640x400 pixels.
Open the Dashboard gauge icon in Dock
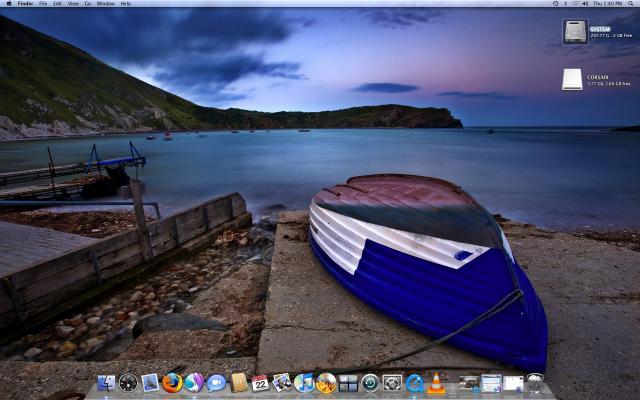click(x=128, y=383)
